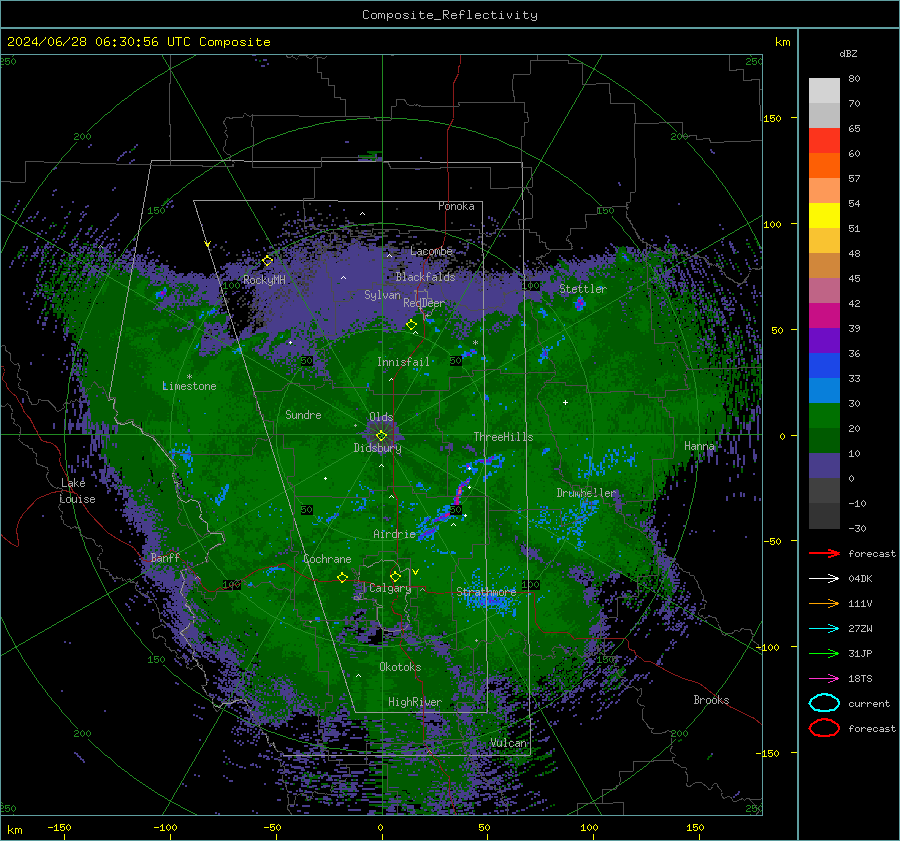Click the 31JP legend text
The image size is (900, 841).
[860, 653]
